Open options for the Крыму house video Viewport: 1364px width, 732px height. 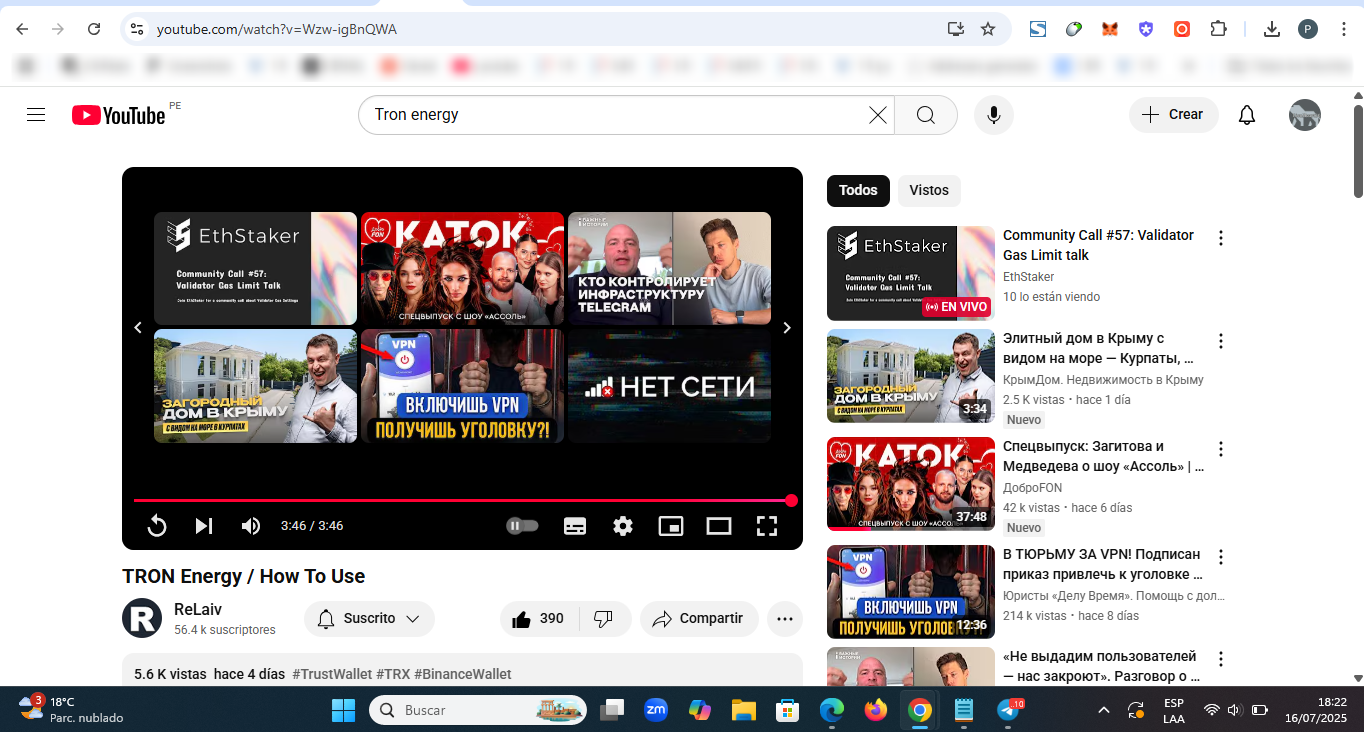(1220, 341)
